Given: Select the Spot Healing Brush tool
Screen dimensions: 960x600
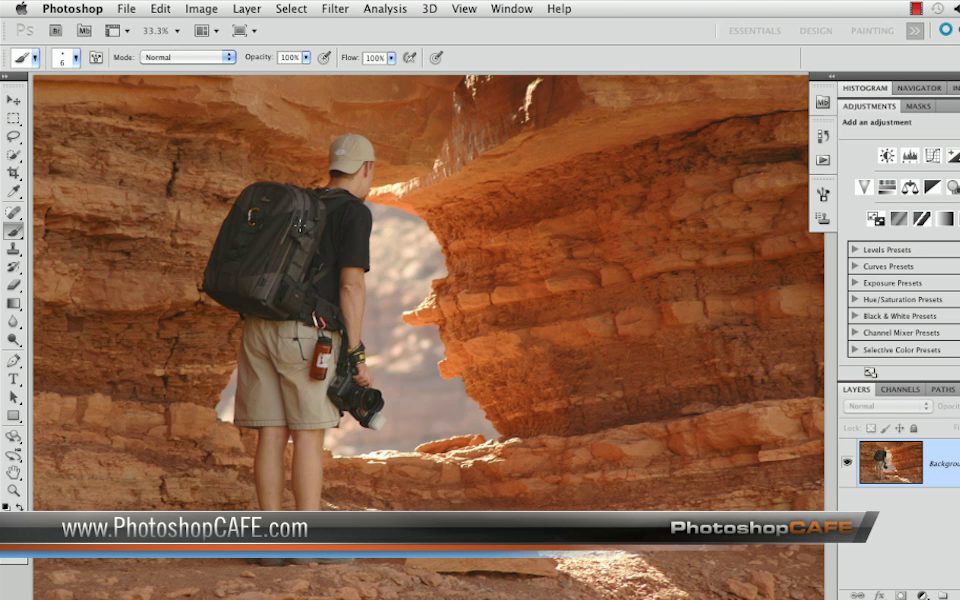Looking at the screenshot, I should tap(13, 212).
